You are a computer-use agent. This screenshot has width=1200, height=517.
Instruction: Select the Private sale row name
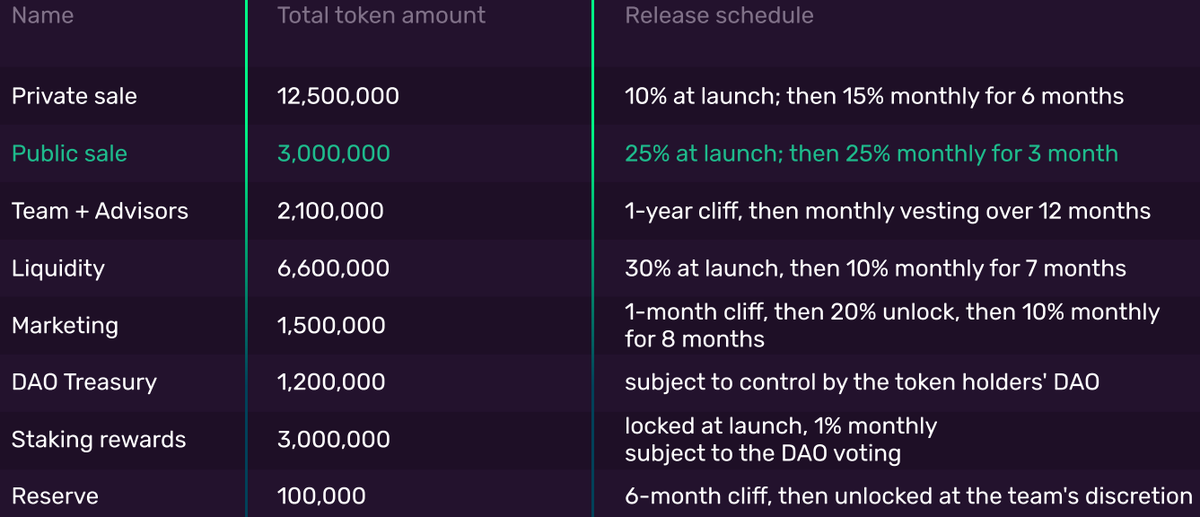pos(74,97)
